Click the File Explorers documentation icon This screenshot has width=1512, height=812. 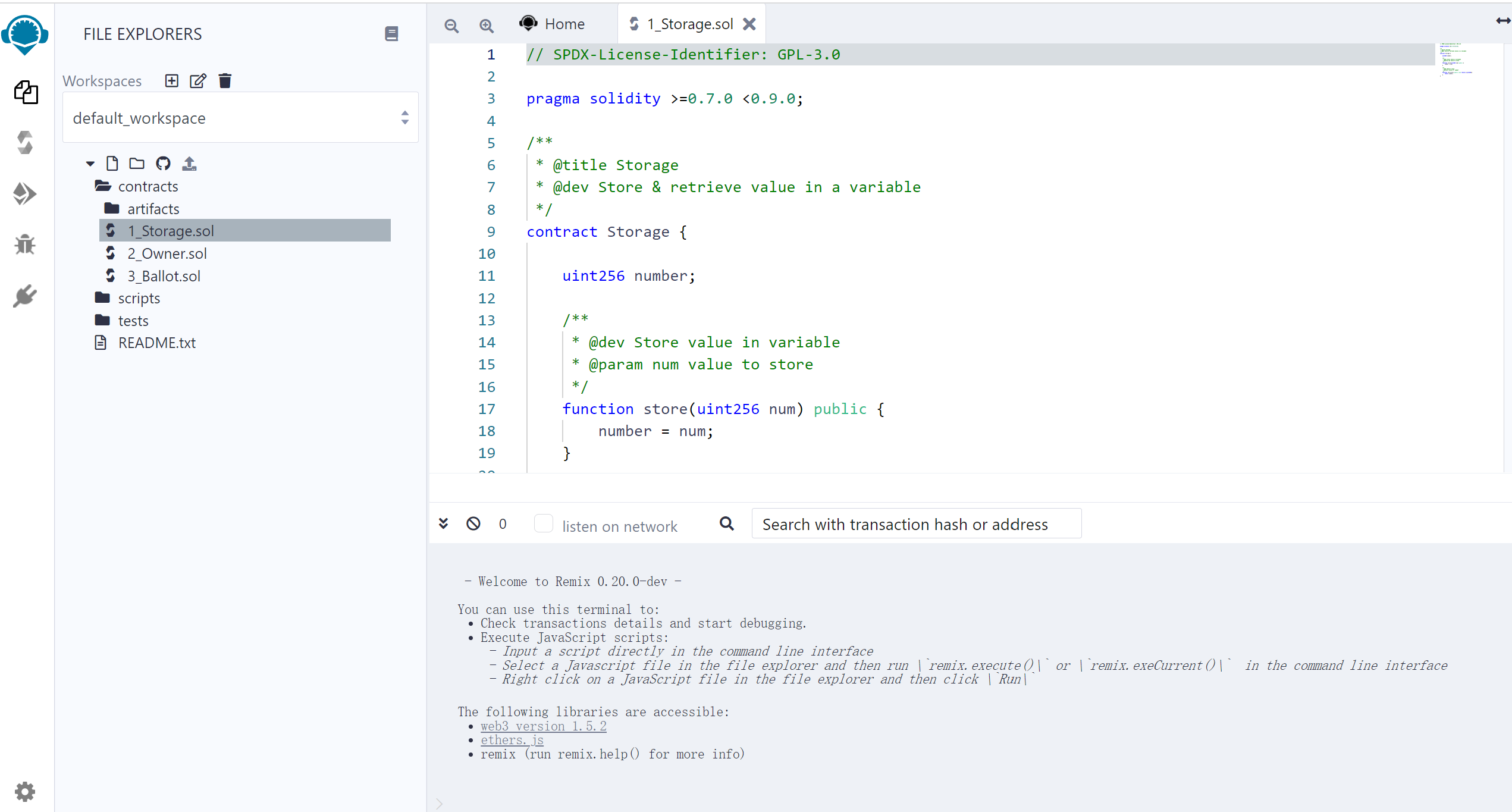point(391,34)
